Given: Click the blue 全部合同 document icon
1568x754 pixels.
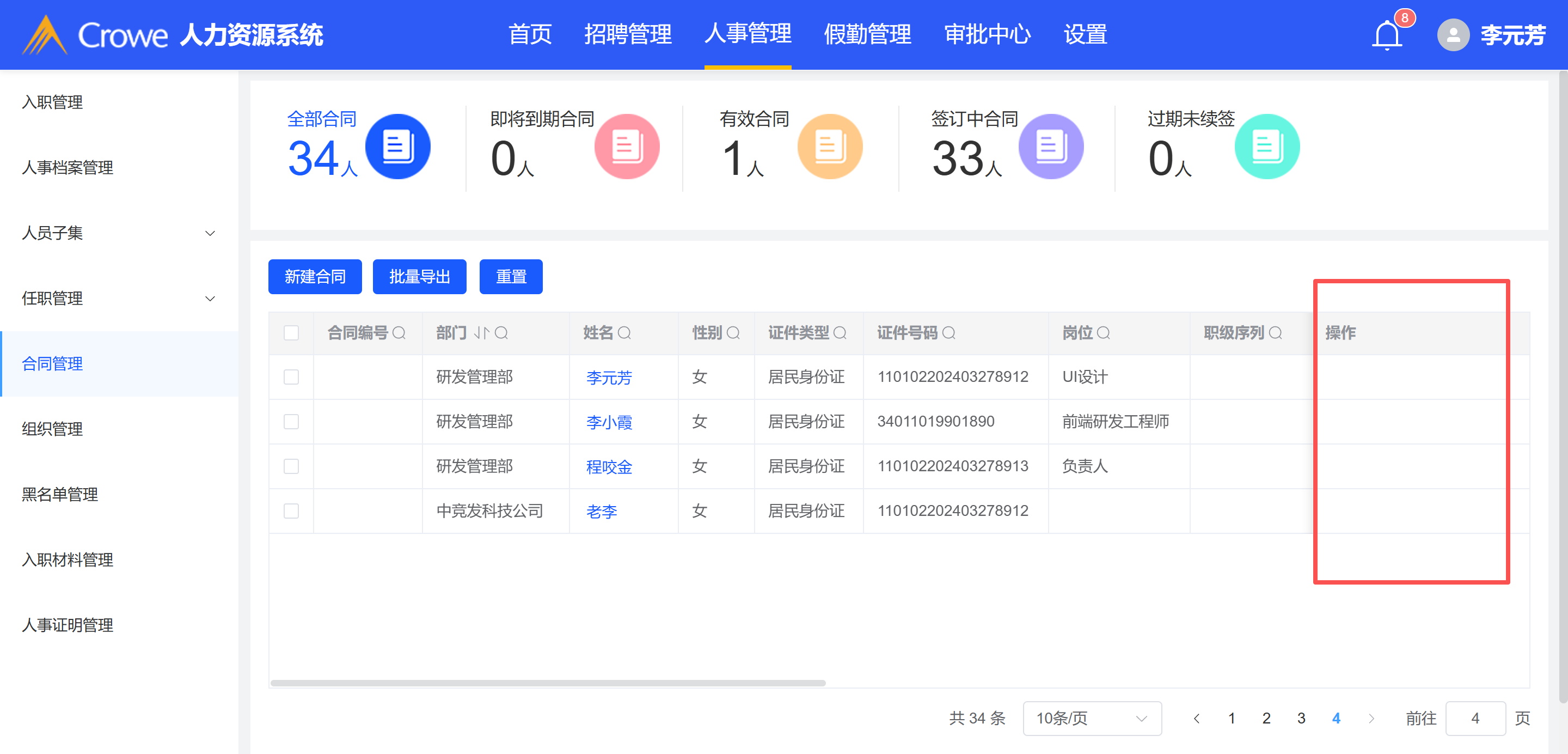Looking at the screenshot, I should [x=397, y=147].
